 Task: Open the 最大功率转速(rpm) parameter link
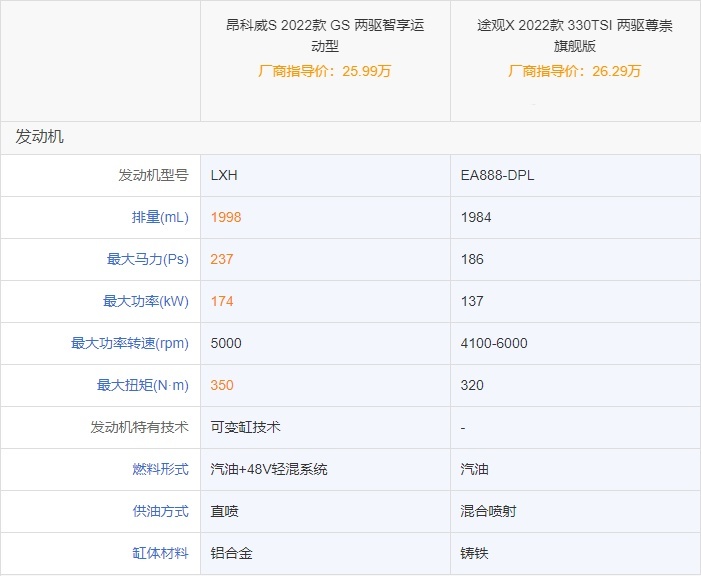(130, 343)
